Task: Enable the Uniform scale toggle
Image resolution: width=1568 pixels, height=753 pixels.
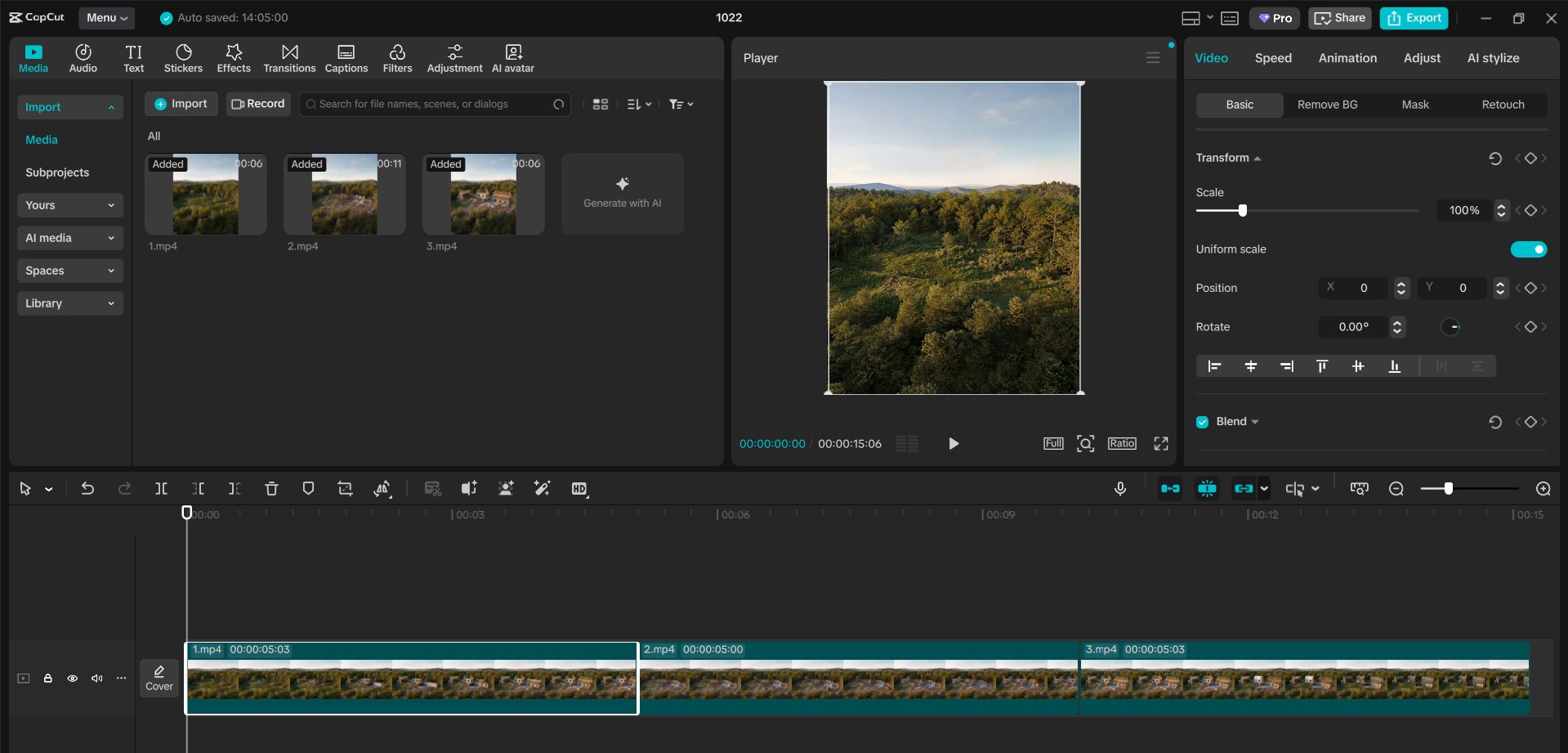Action: (1529, 249)
